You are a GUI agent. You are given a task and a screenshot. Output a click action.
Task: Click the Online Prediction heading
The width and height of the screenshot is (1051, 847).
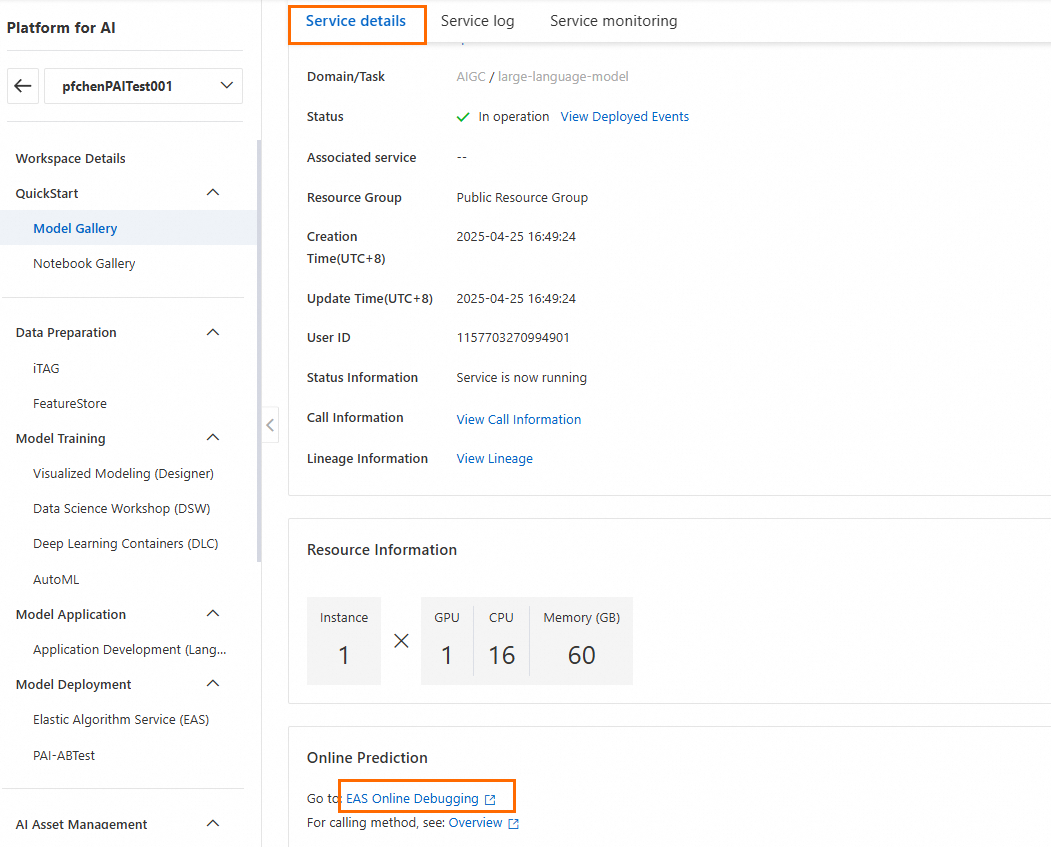[x=367, y=757]
